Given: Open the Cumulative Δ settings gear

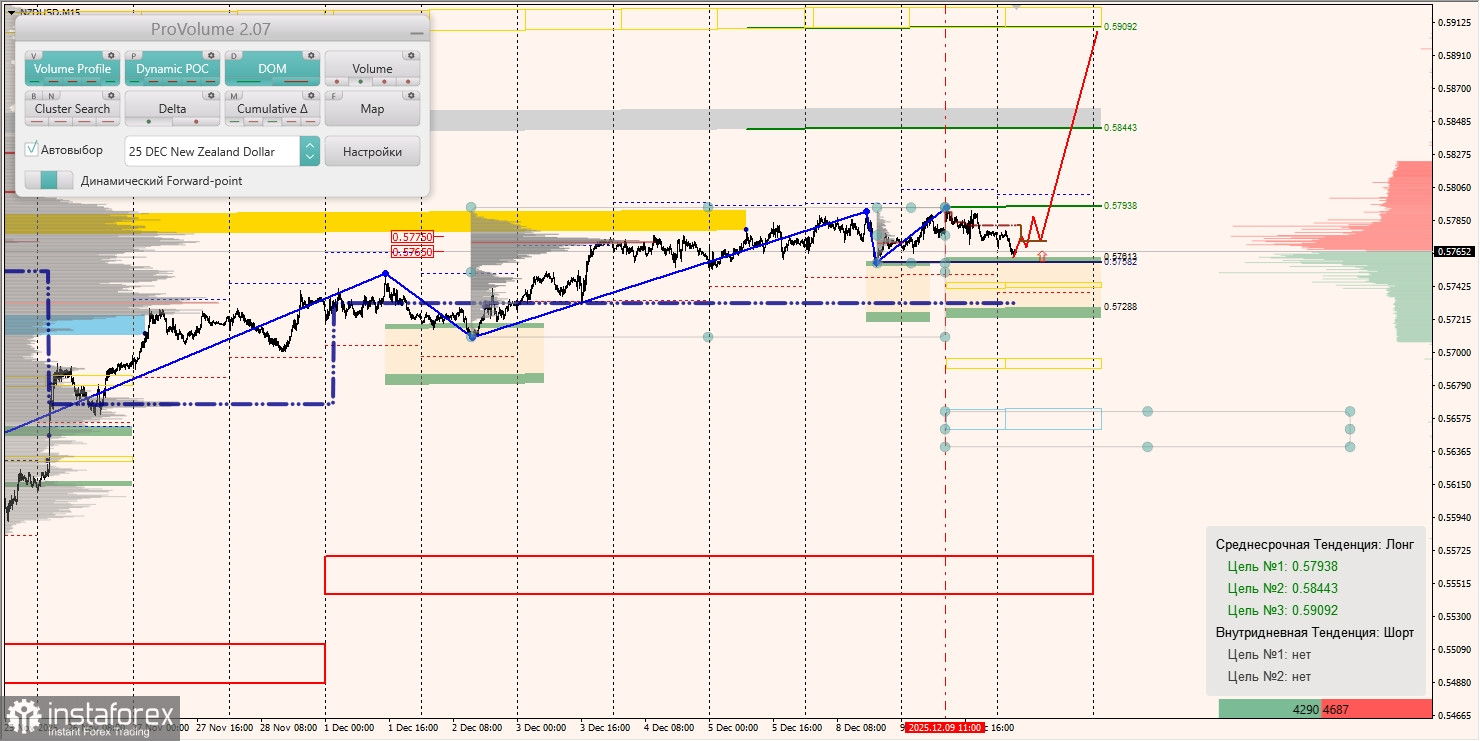Looking at the screenshot, I should pos(311,96).
